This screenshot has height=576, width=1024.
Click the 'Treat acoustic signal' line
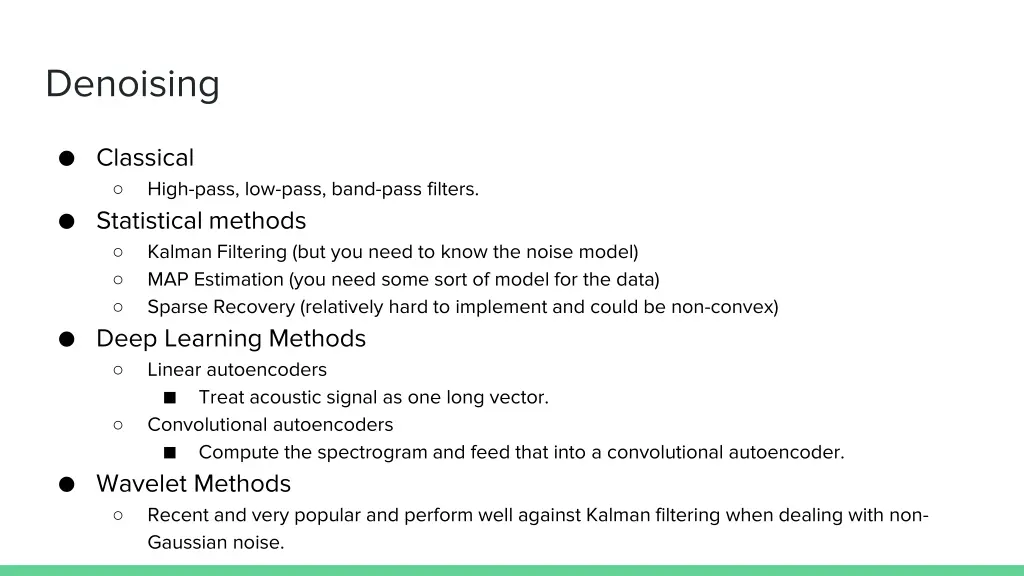point(373,397)
